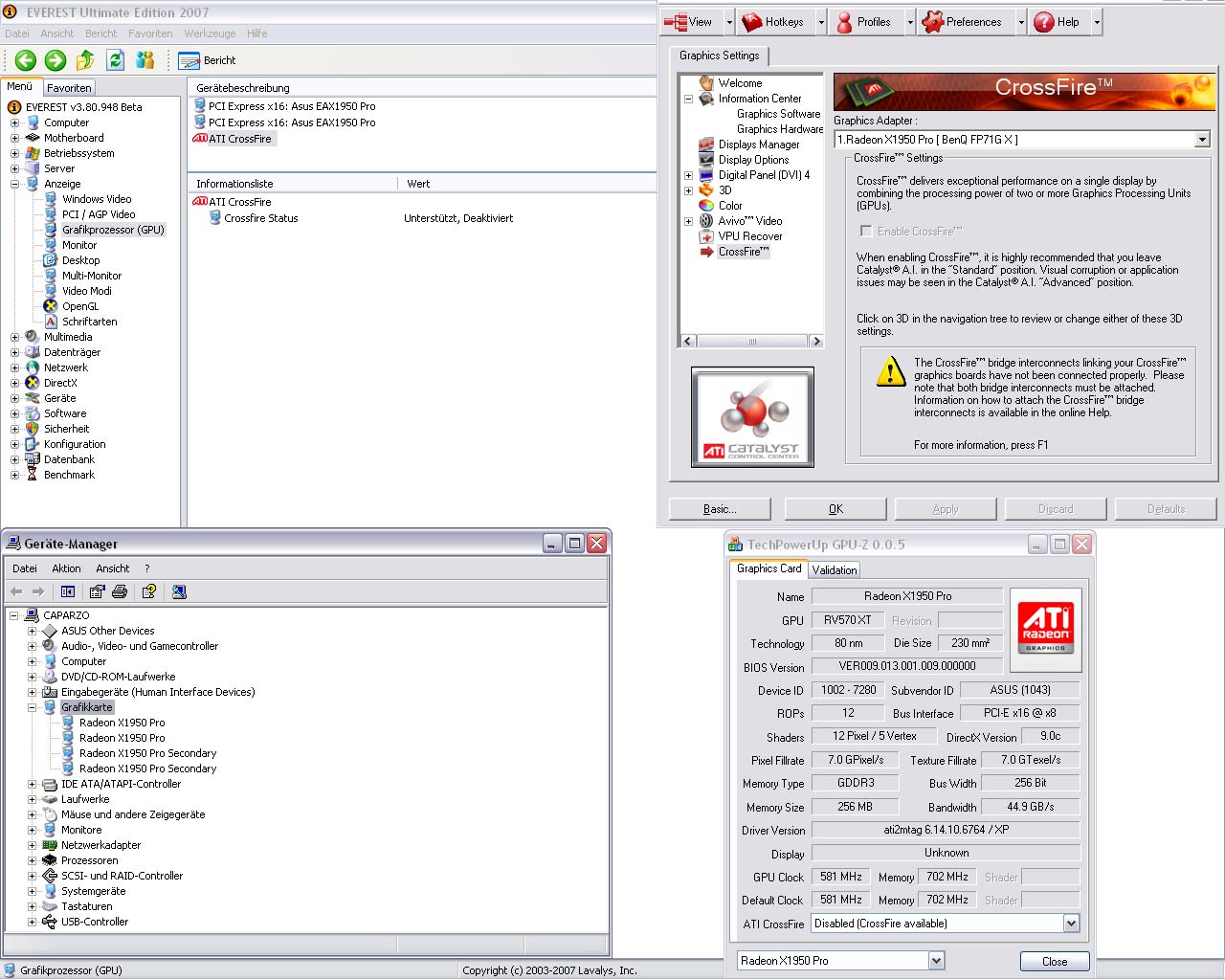This screenshot has width=1225, height=980.
Task: Click the Discard button in Catalyst
Action: pyautogui.click(x=1056, y=509)
